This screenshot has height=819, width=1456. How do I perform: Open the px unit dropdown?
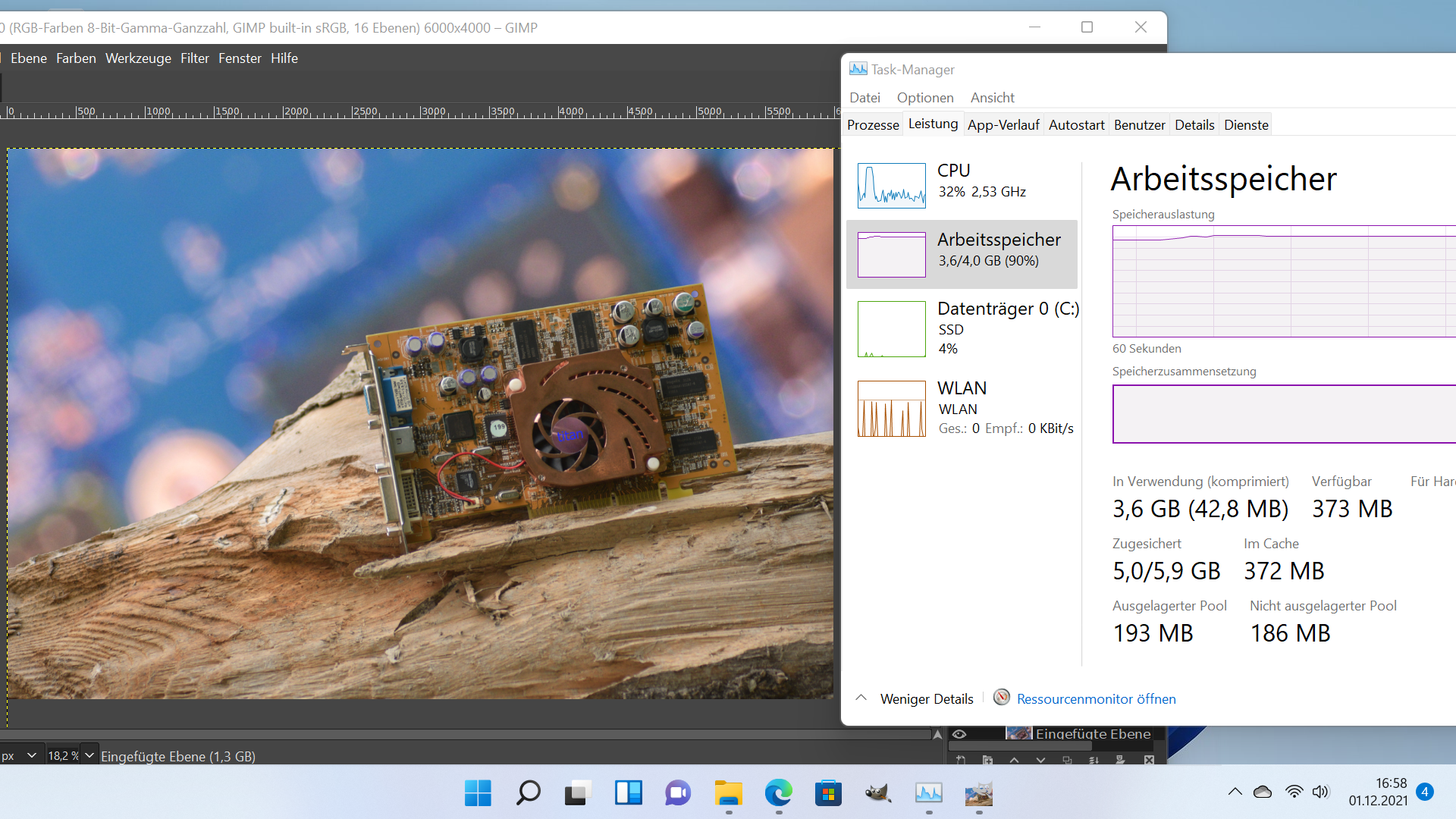pos(31,755)
